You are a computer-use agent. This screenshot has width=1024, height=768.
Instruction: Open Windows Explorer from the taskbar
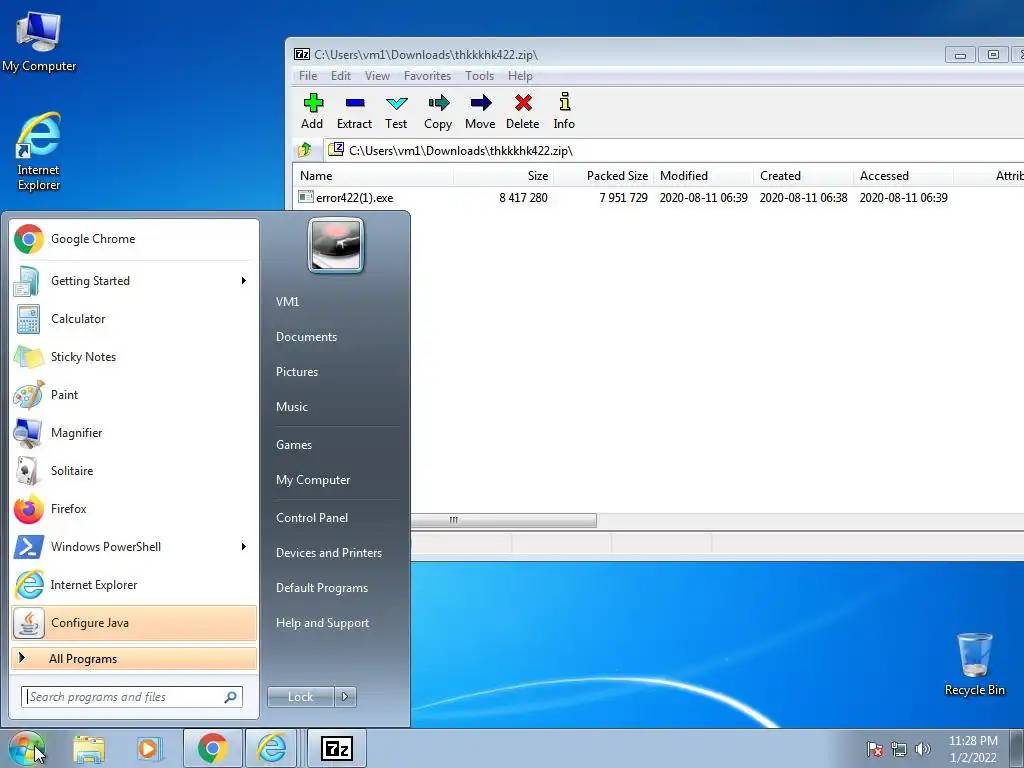(89, 748)
